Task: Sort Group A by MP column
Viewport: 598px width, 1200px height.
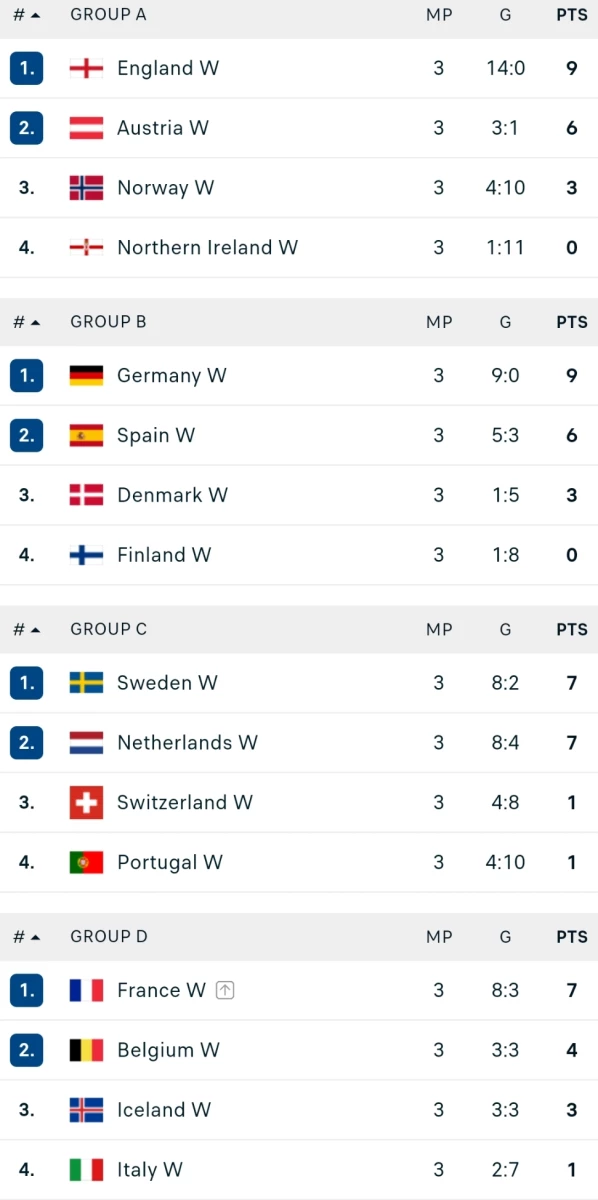Action: [x=439, y=15]
